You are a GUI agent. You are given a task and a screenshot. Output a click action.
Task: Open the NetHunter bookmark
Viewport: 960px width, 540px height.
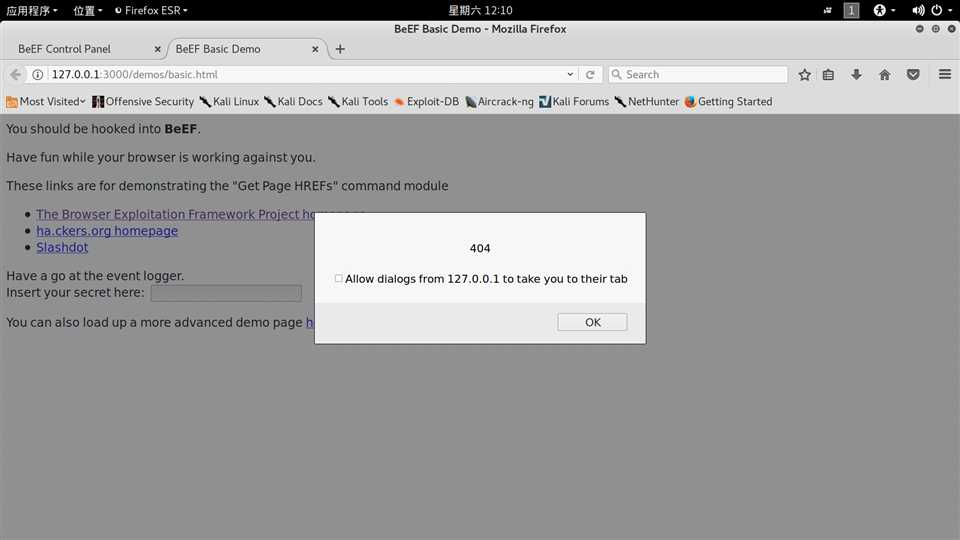(x=647, y=102)
